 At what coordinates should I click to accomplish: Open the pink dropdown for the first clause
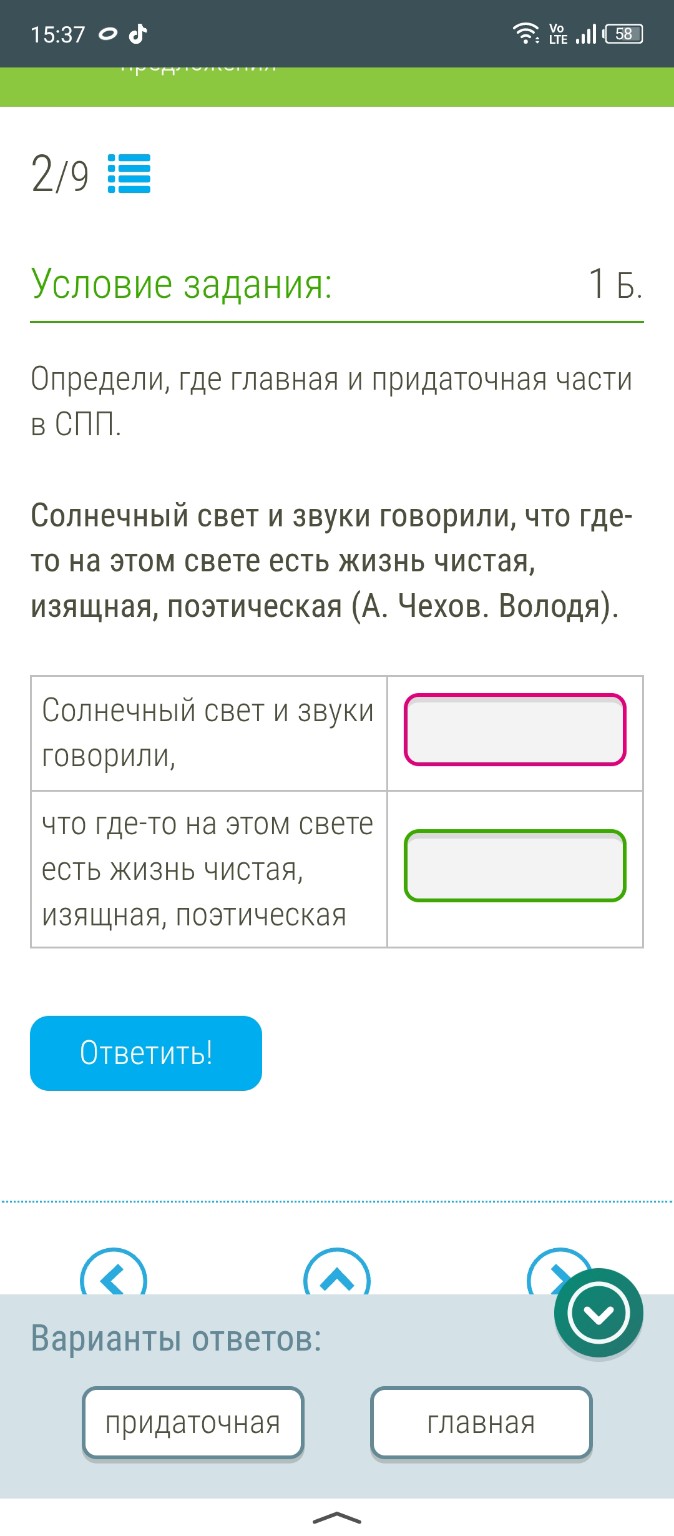pos(514,731)
